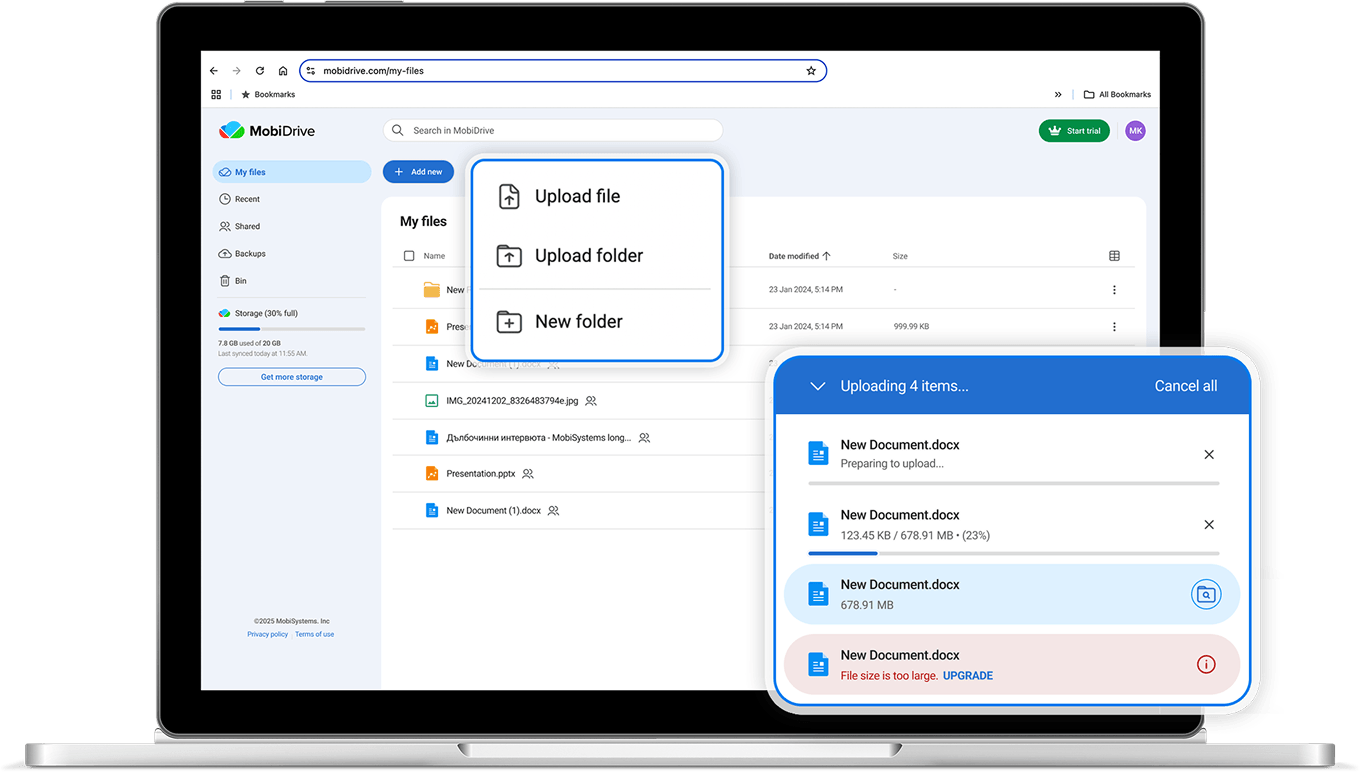Screen dimensions: 1360x772
Task: Open the MK user avatar
Action: [1135, 131]
